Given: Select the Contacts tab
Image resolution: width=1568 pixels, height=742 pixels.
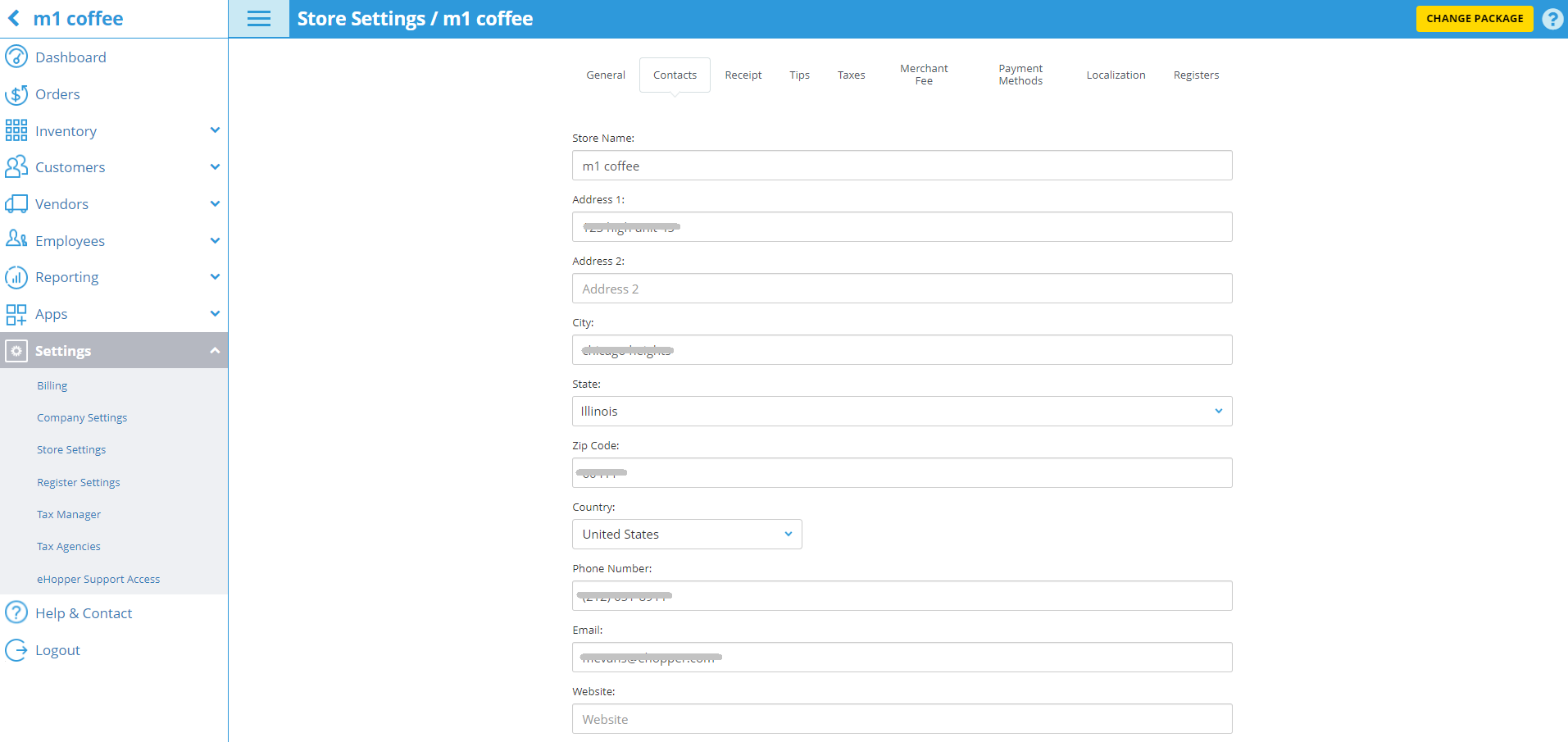Looking at the screenshot, I should [675, 75].
